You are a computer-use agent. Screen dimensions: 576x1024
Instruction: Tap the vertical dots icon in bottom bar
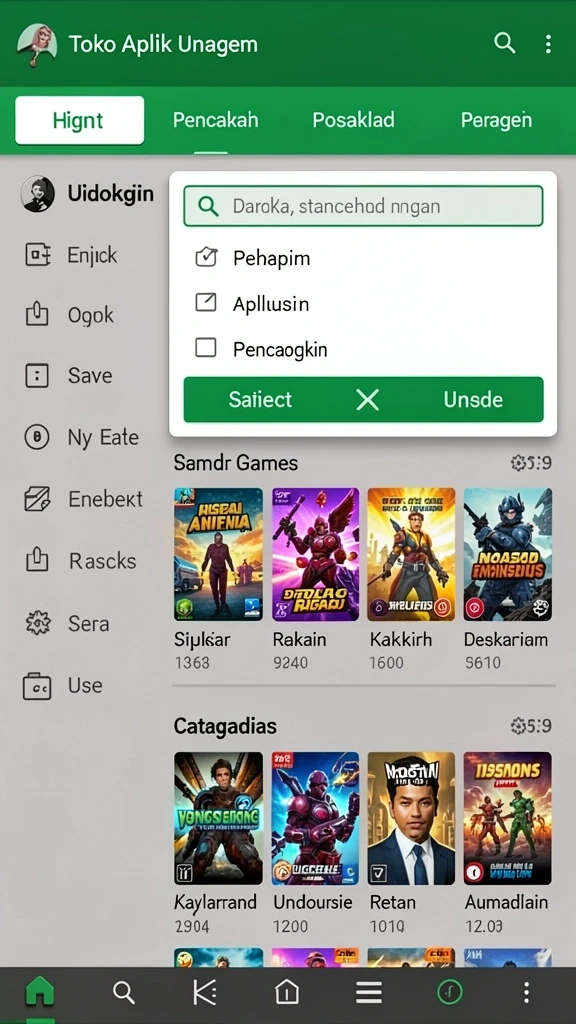(x=526, y=993)
